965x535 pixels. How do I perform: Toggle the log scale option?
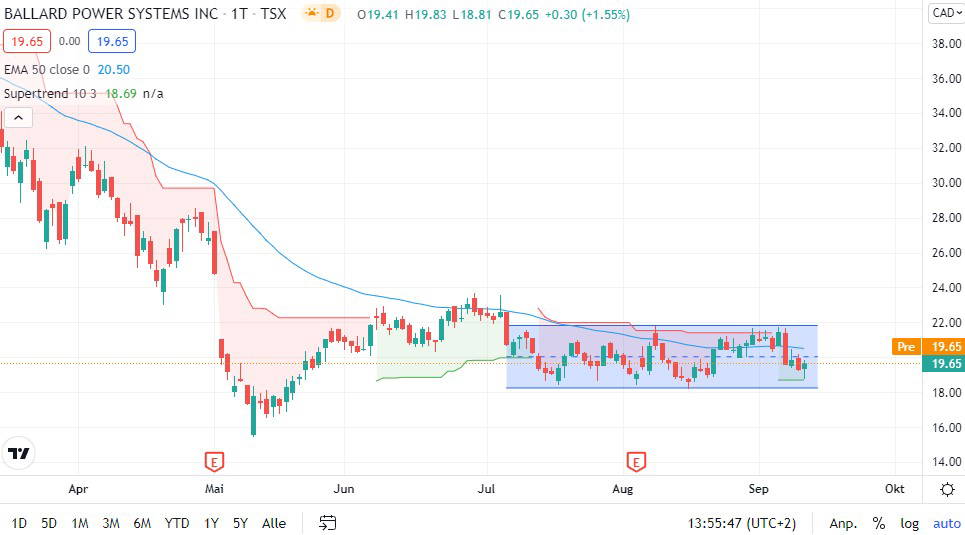point(910,523)
